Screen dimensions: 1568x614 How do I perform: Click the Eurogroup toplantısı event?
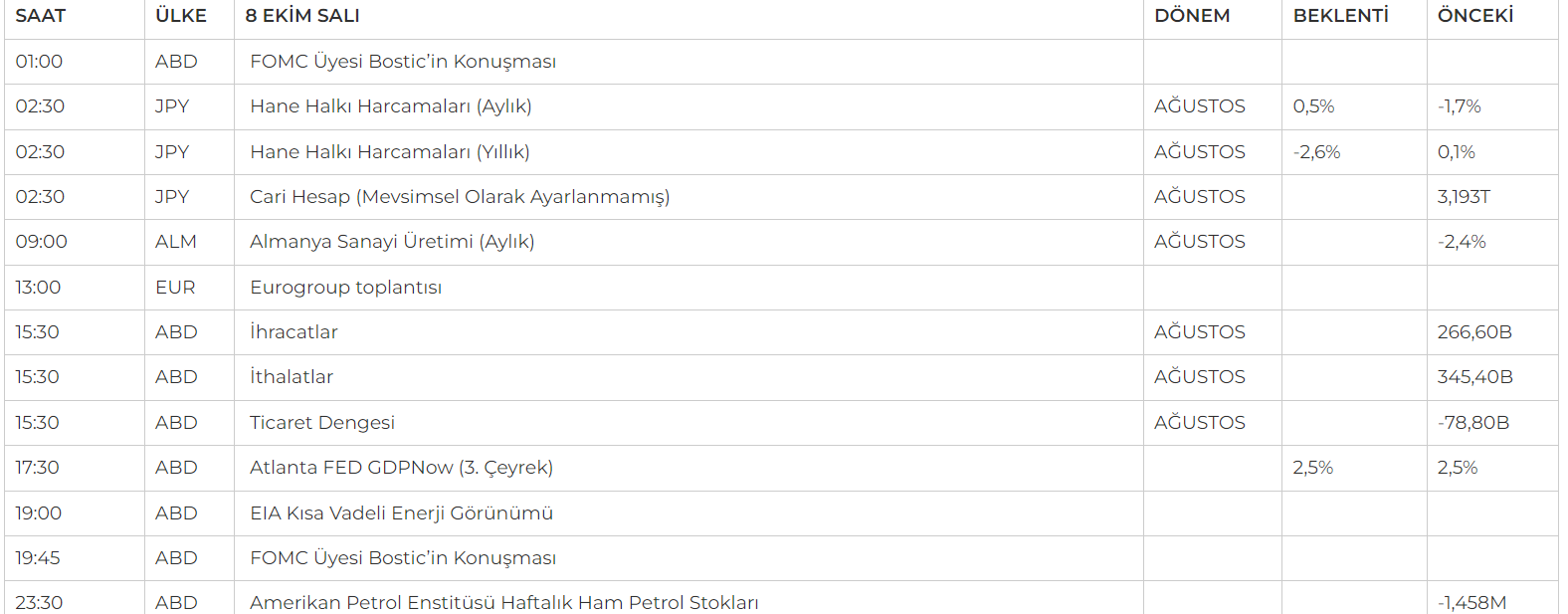[346, 288]
